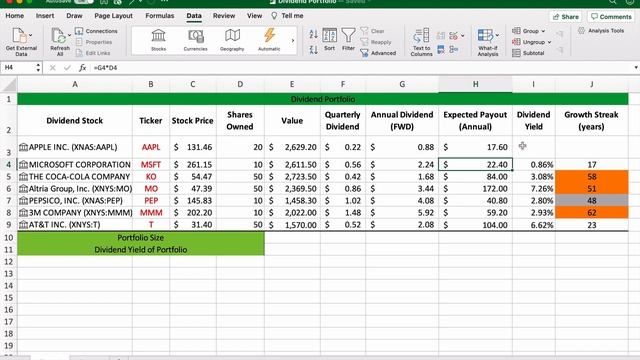Open the View tab

click(x=254, y=16)
